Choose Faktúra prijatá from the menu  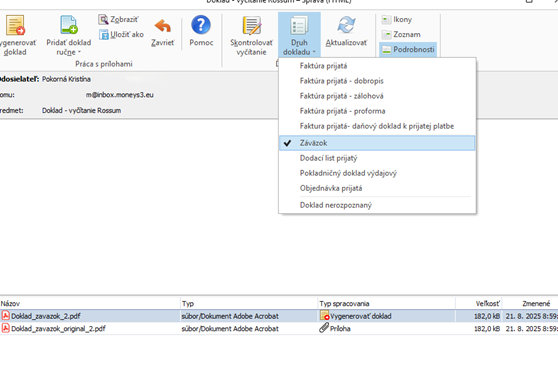click(x=377, y=66)
